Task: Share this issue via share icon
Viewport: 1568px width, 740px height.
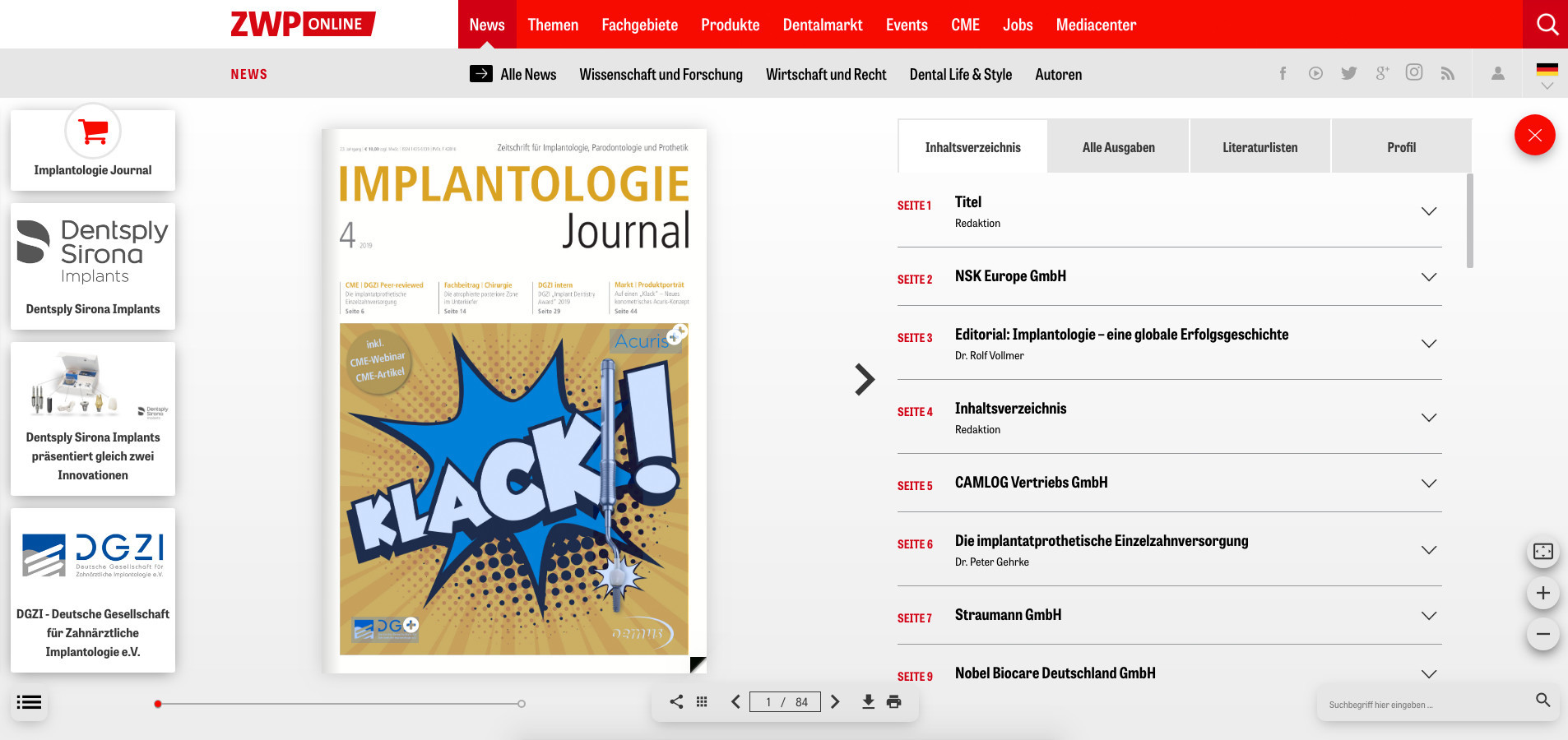Action: pos(676,701)
